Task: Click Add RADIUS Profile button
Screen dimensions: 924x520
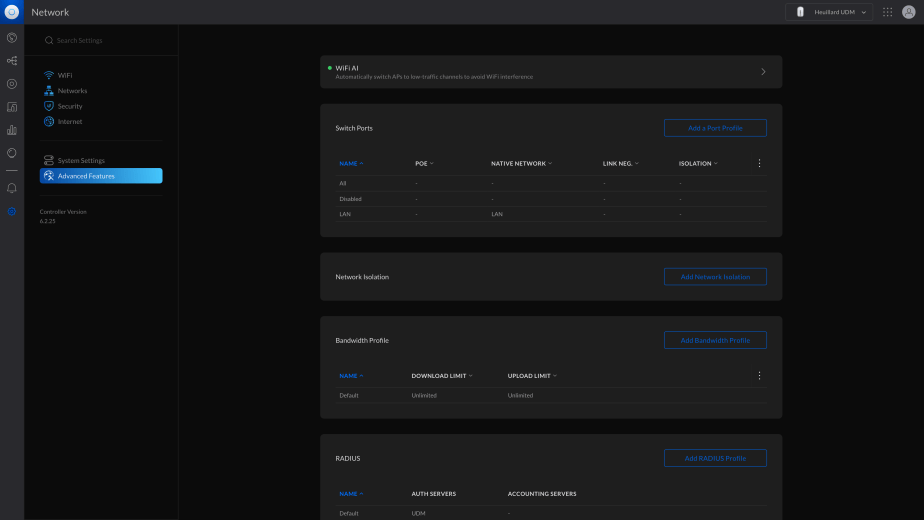Action: [x=715, y=458]
